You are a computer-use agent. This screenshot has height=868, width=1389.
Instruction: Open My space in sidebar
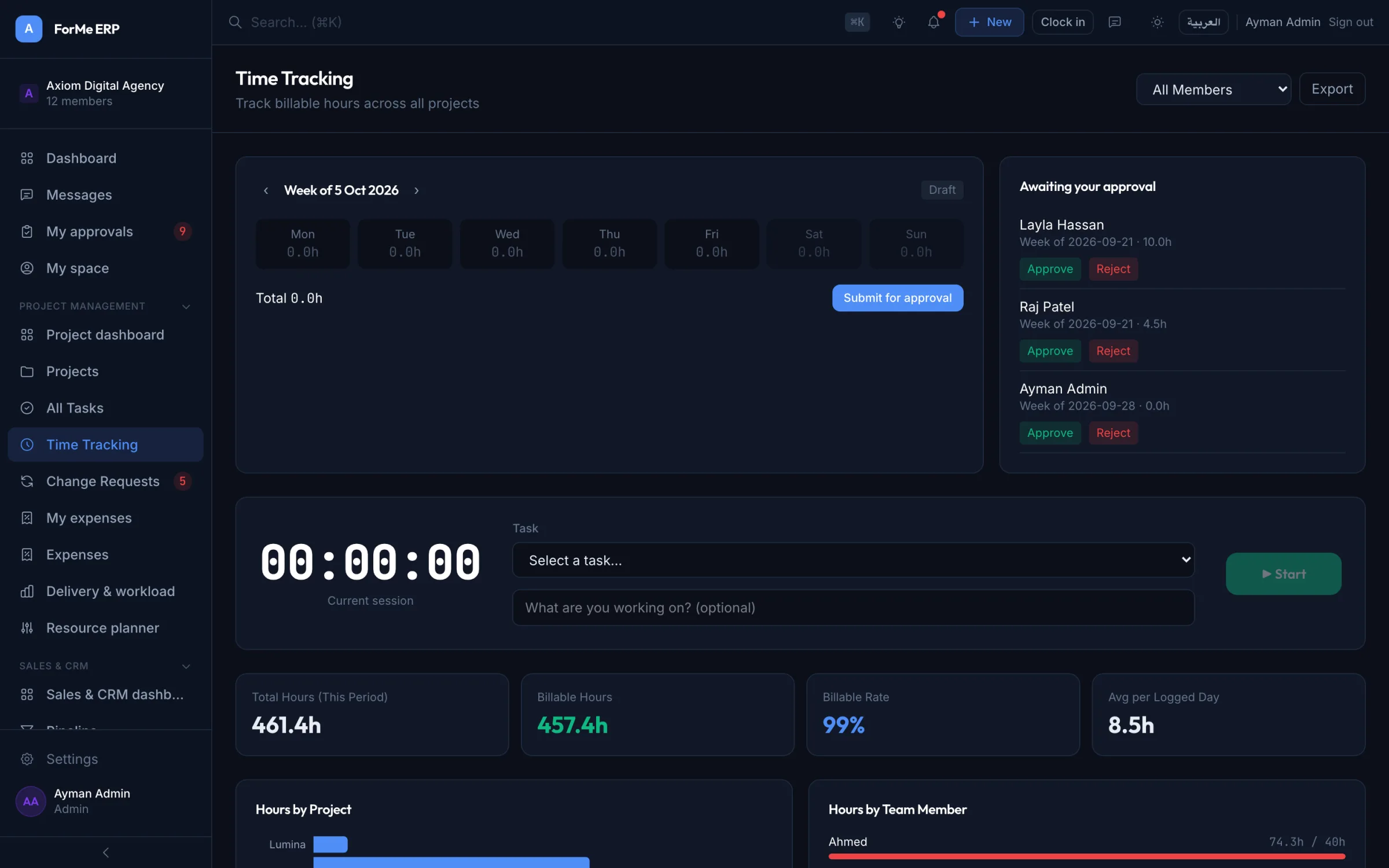(x=105, y=268)
